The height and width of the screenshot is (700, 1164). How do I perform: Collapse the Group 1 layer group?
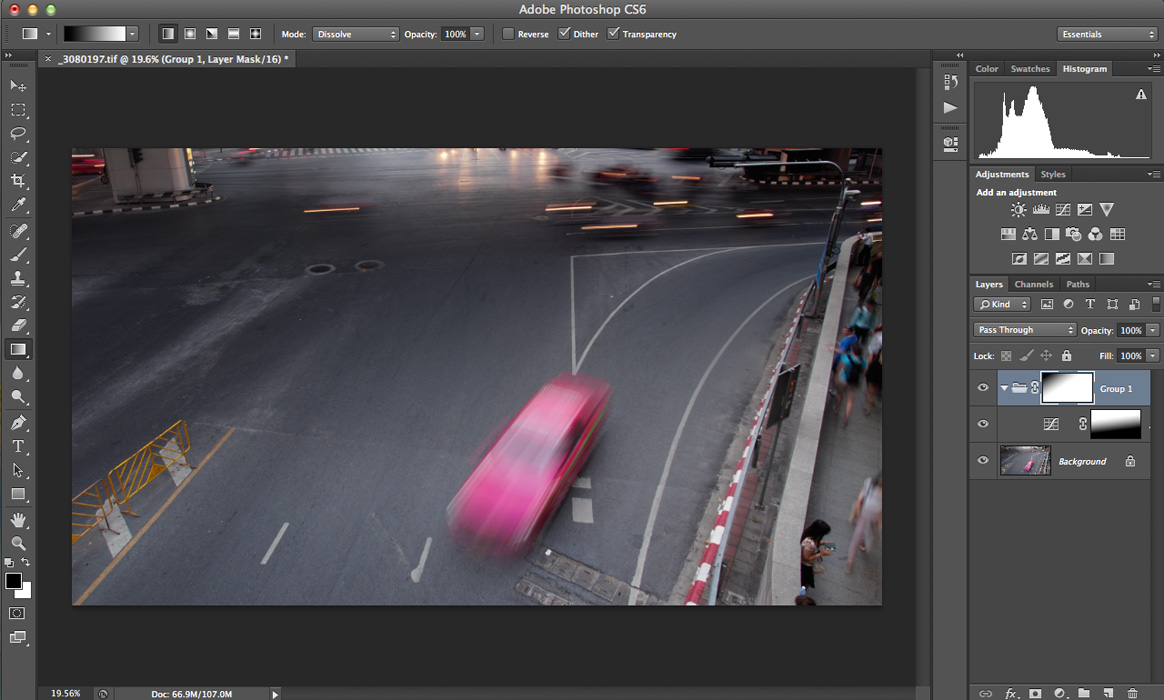[x=1004, y=388]
